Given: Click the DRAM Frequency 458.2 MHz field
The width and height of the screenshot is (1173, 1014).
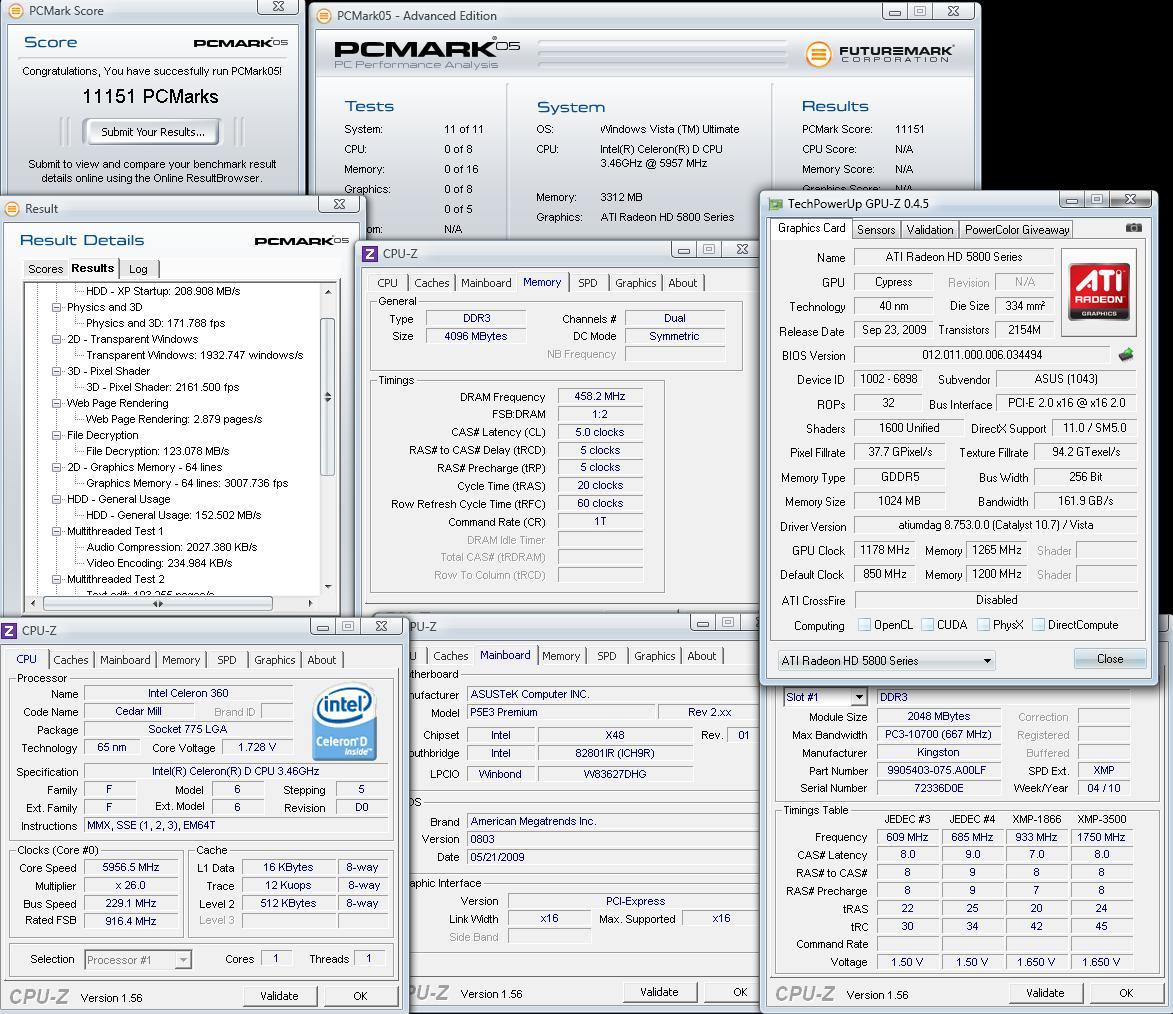Looking at the screenshot, I should 600,397.
